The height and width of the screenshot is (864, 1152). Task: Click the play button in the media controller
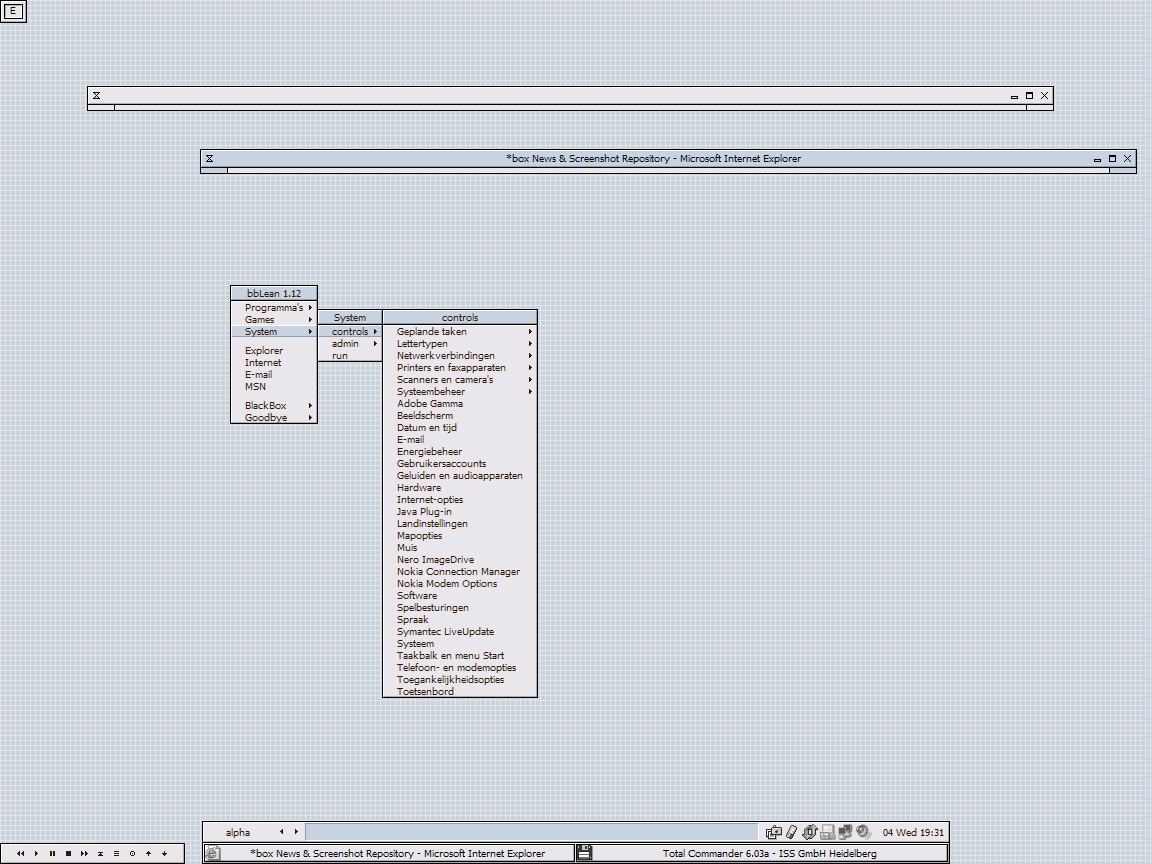(37, 854)
